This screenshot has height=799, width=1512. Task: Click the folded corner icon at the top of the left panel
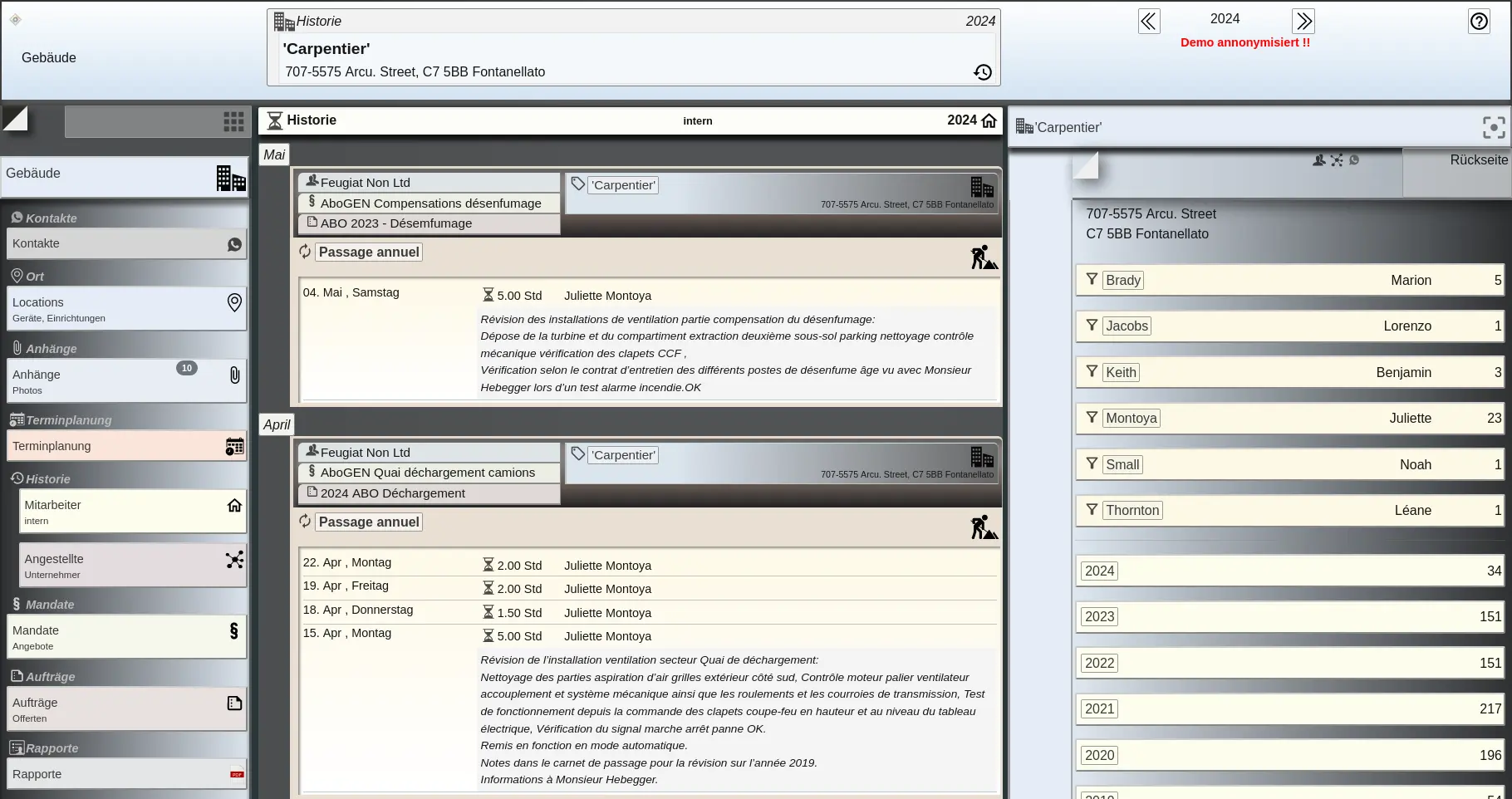tap(15, 119)
